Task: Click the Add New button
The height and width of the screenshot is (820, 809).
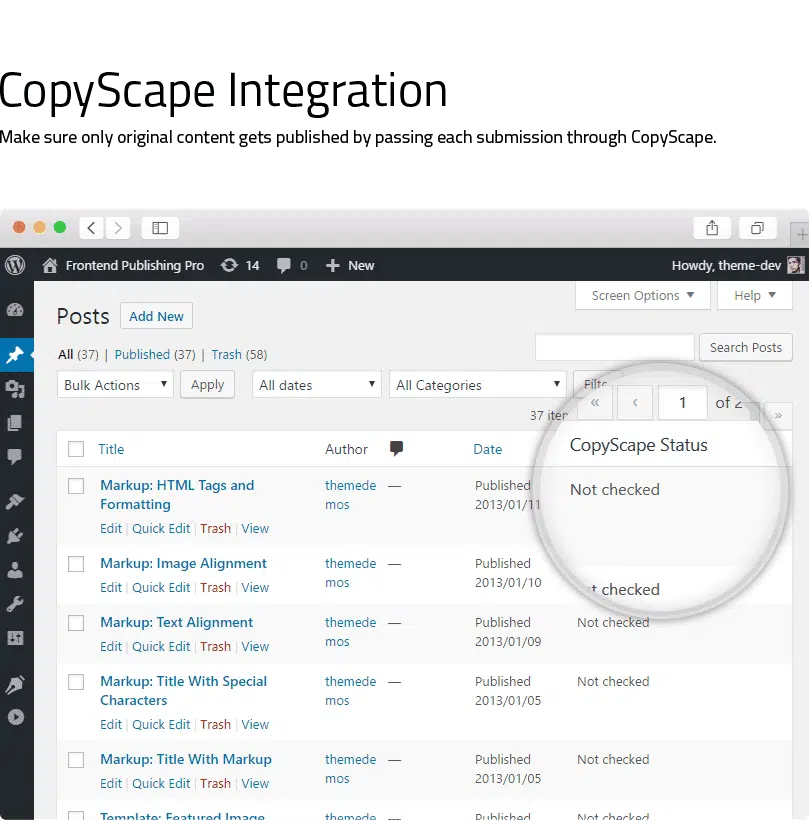Action: [156, 316]
